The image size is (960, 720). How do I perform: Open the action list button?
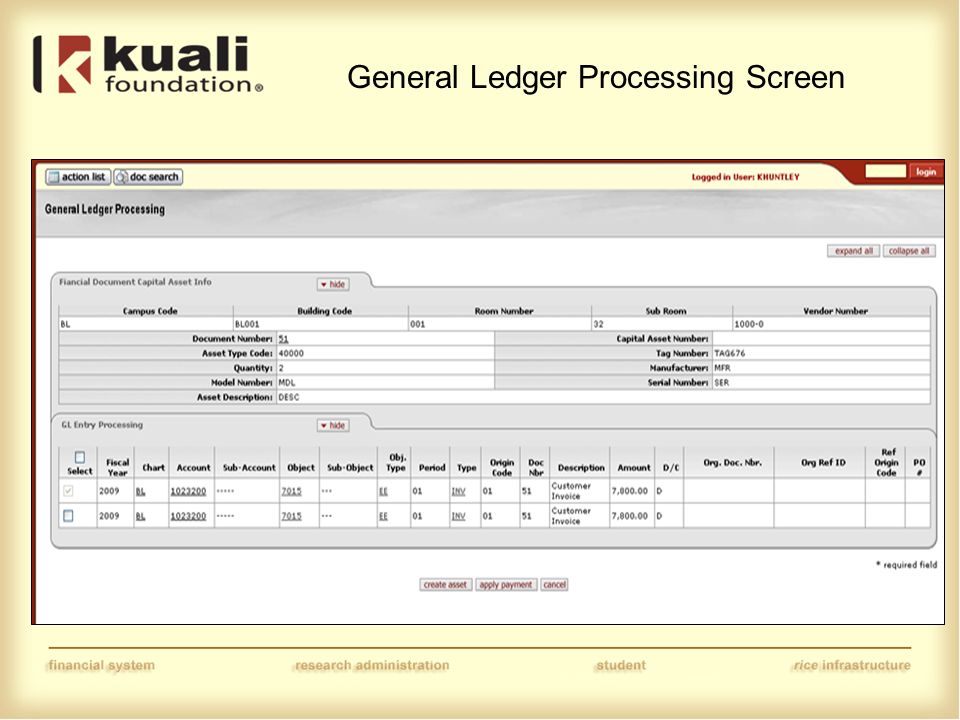click(78, 177)
